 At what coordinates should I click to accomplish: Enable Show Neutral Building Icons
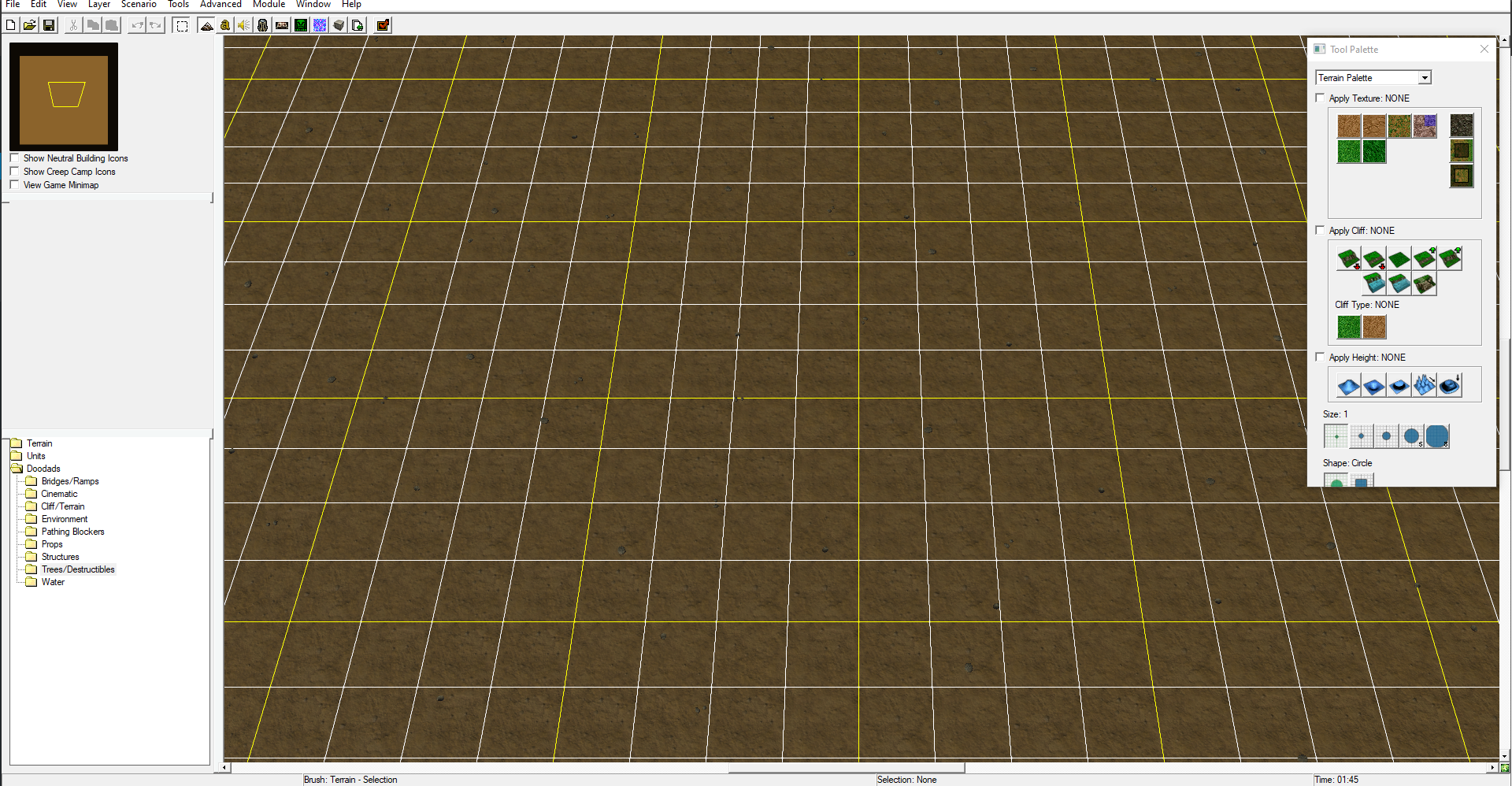pyautogui.click(x=14, y=158)
